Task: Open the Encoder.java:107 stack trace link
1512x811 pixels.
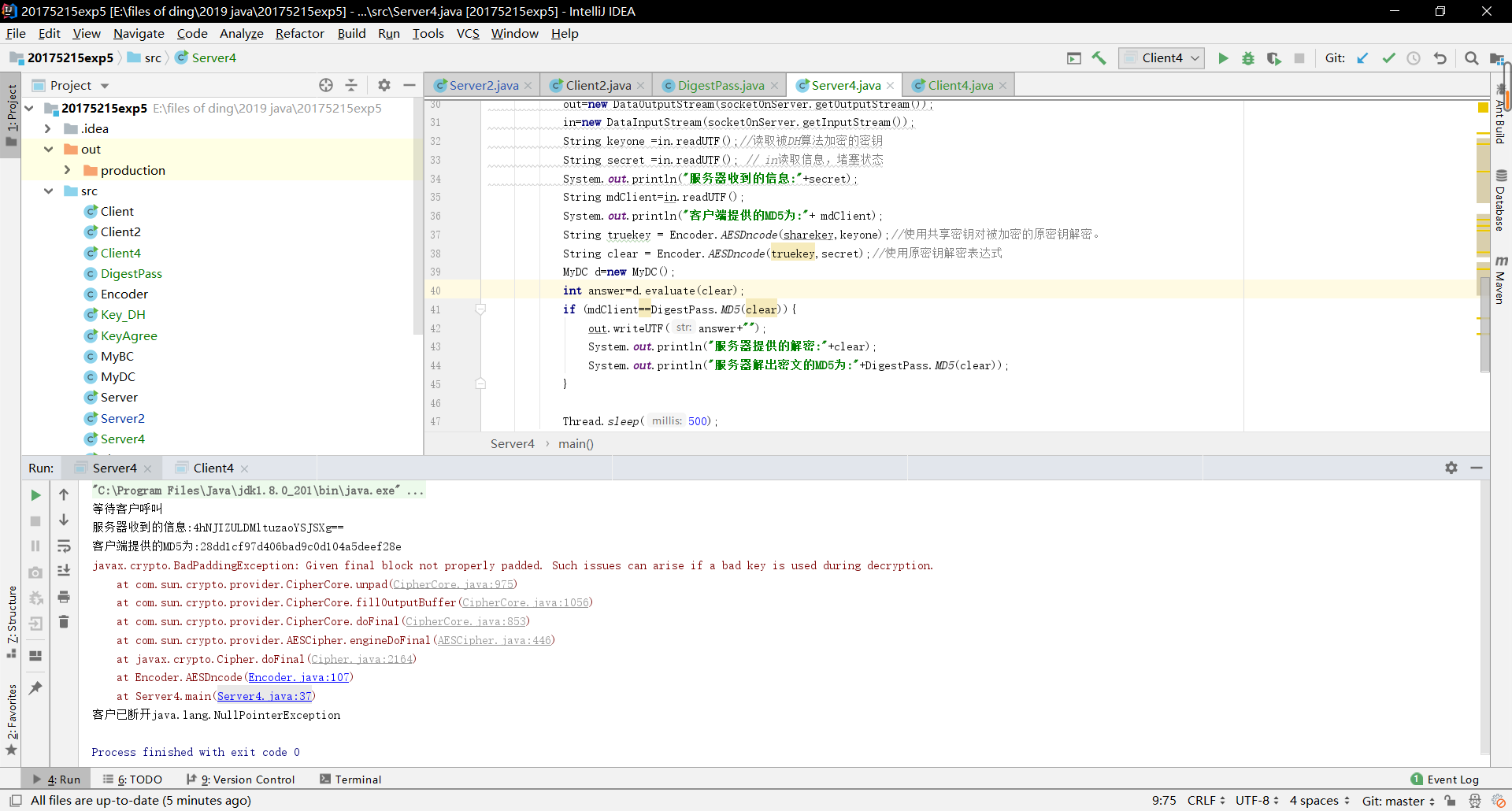Action: (x=298, y=678)
